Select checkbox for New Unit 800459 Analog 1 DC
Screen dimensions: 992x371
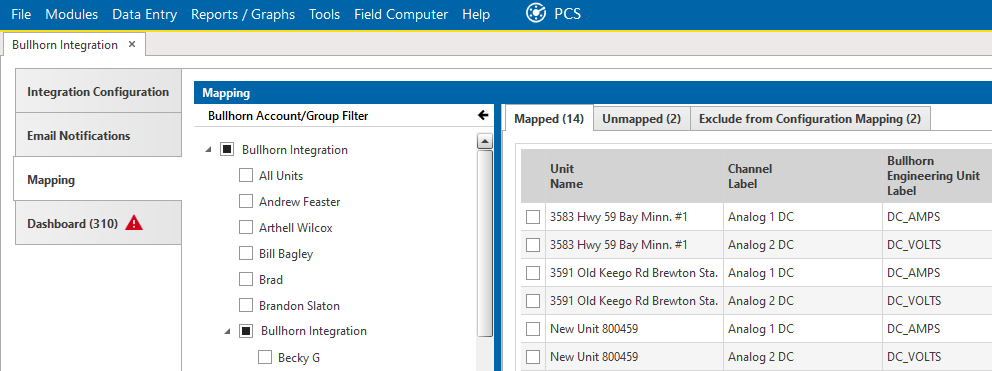click(533, 329)
